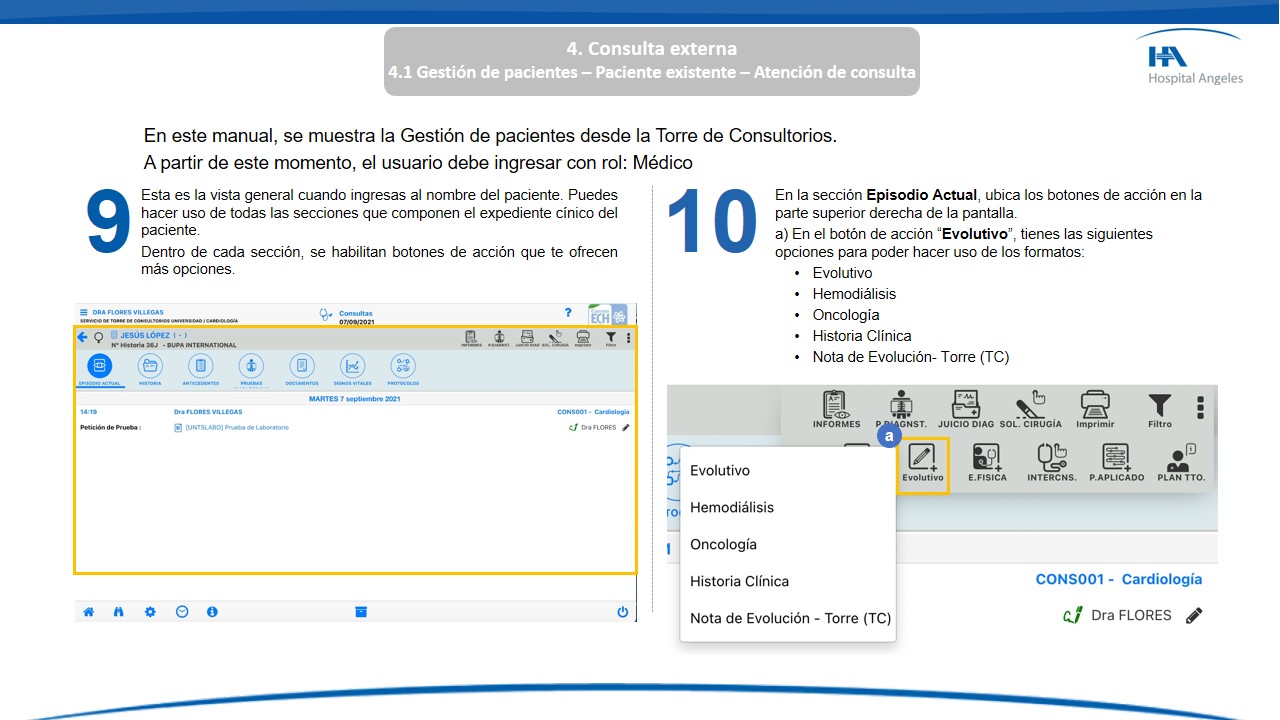This screenshot has height=720, width=1280.
Task: Click the home icon in bottom bar
Action: coord(88,612)
